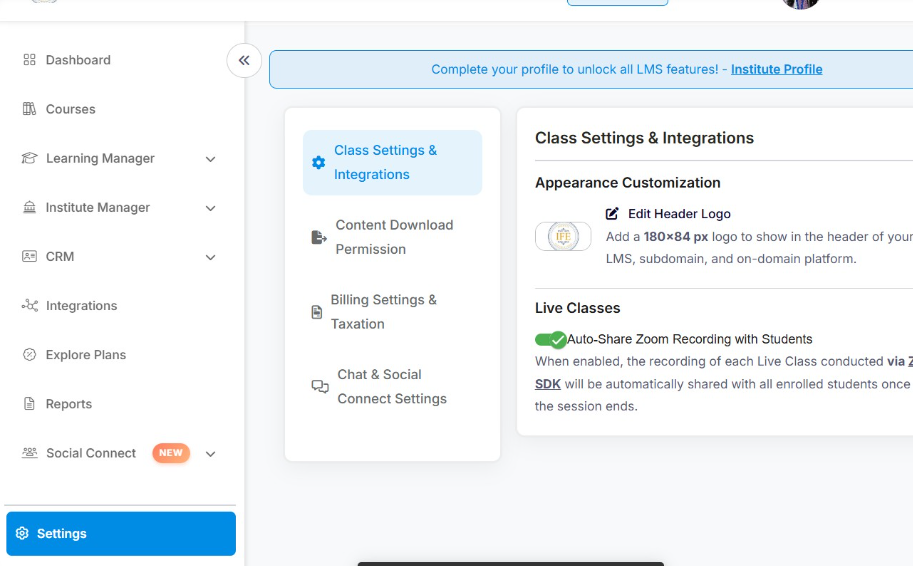Screen dimensions: 913x566
Task: Click the Explore Plans icon
Action: click(29, 355)
